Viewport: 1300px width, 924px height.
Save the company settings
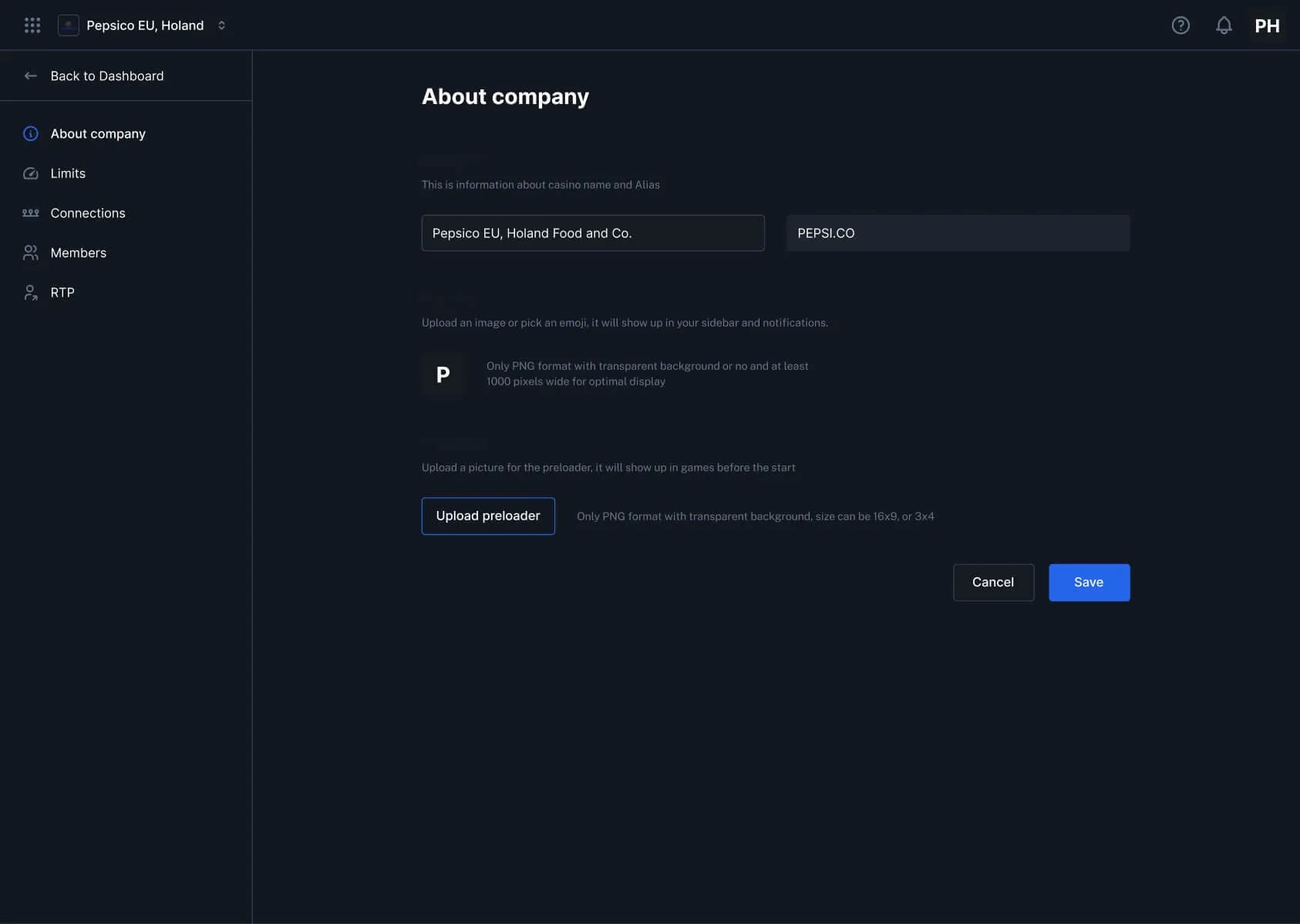click(x=1088, y=583)
